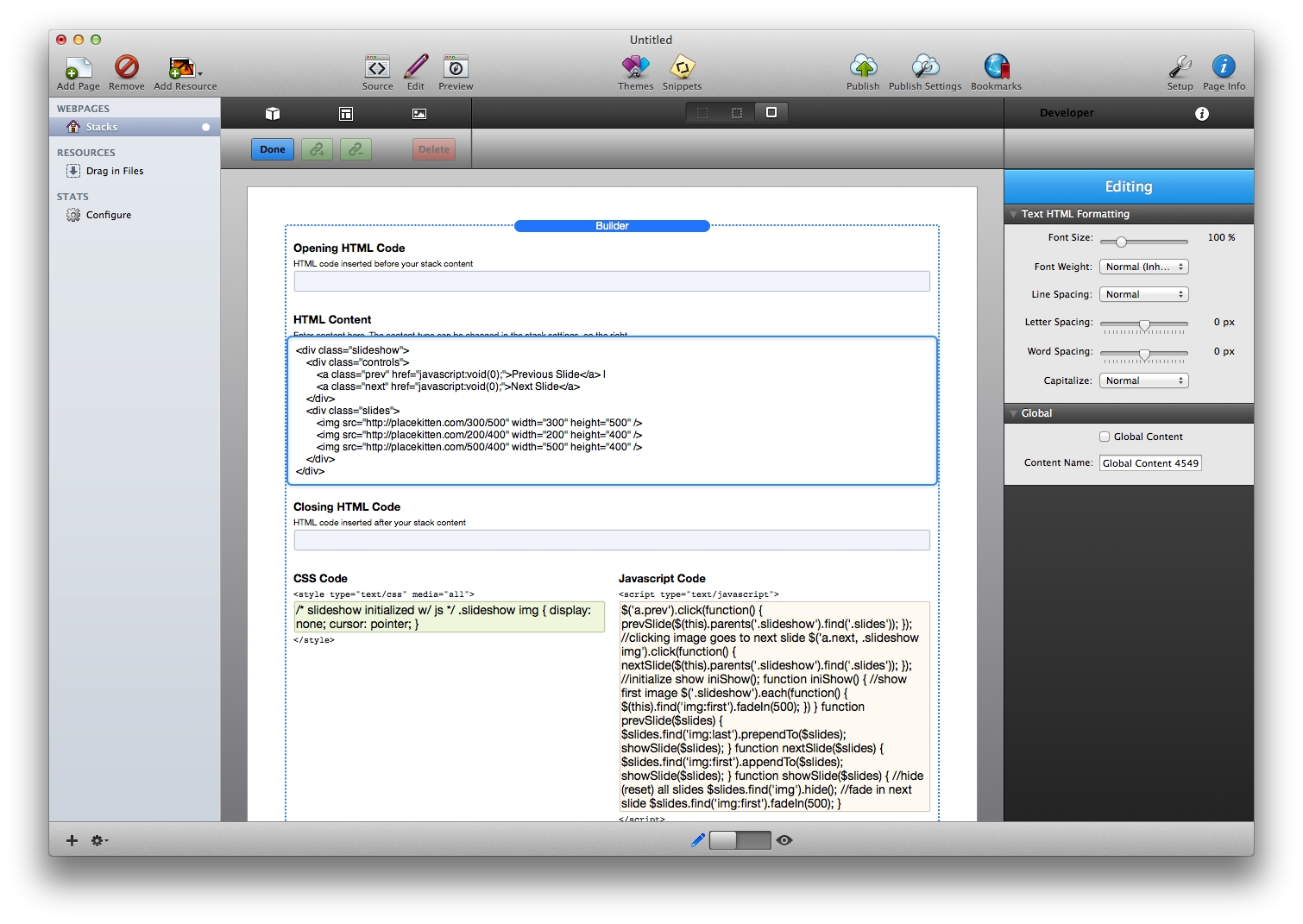Screen dimensions: 1303x924
Task: Adjust the Font Size slider
Action: click(x=1121, y=242)
